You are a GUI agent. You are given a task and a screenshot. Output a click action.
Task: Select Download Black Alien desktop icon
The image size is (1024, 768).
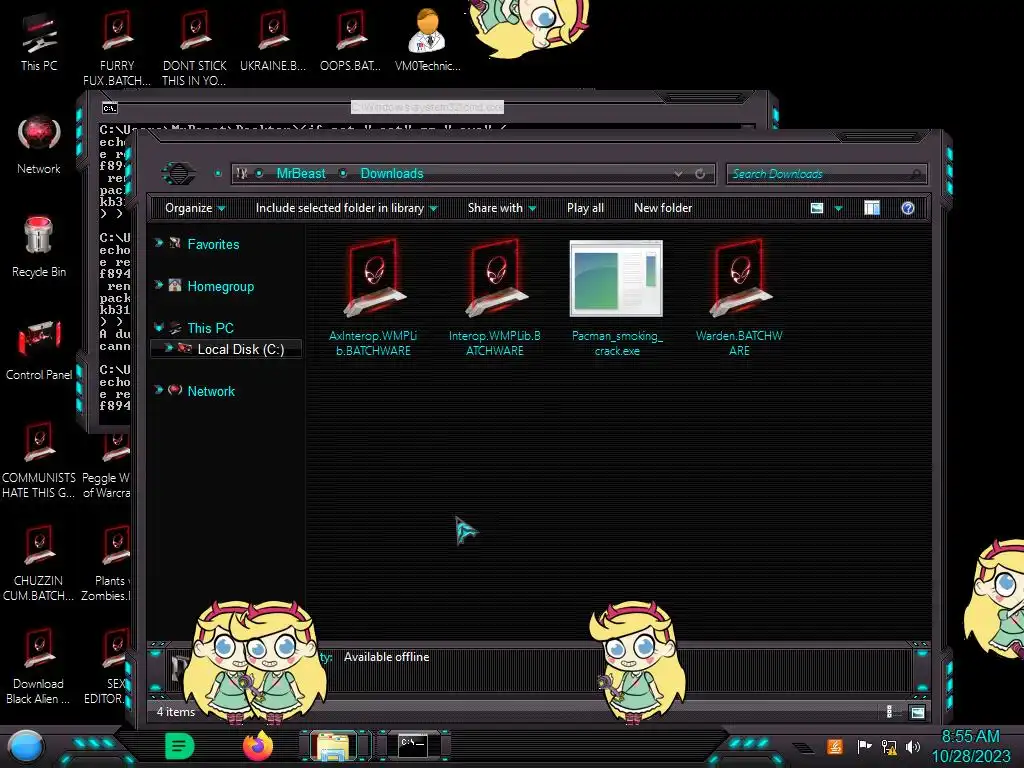click(x=39, y=666)
